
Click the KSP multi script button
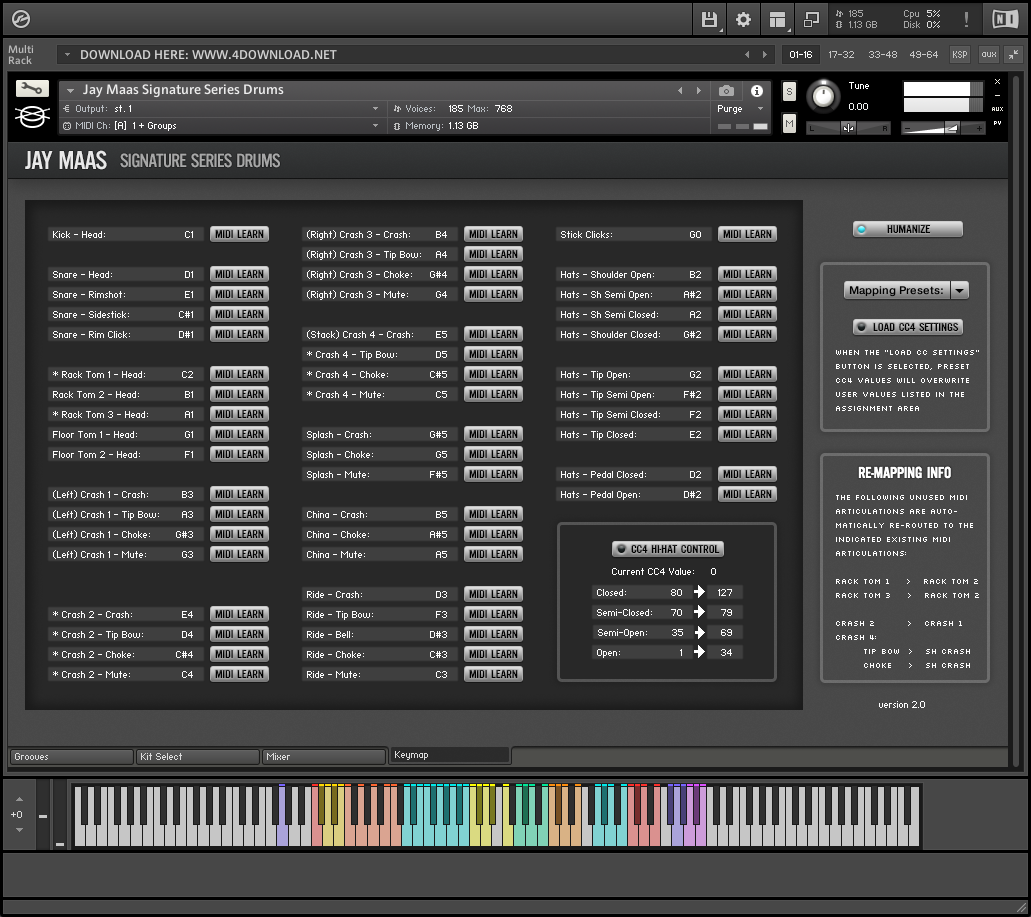tap(959, 55)
